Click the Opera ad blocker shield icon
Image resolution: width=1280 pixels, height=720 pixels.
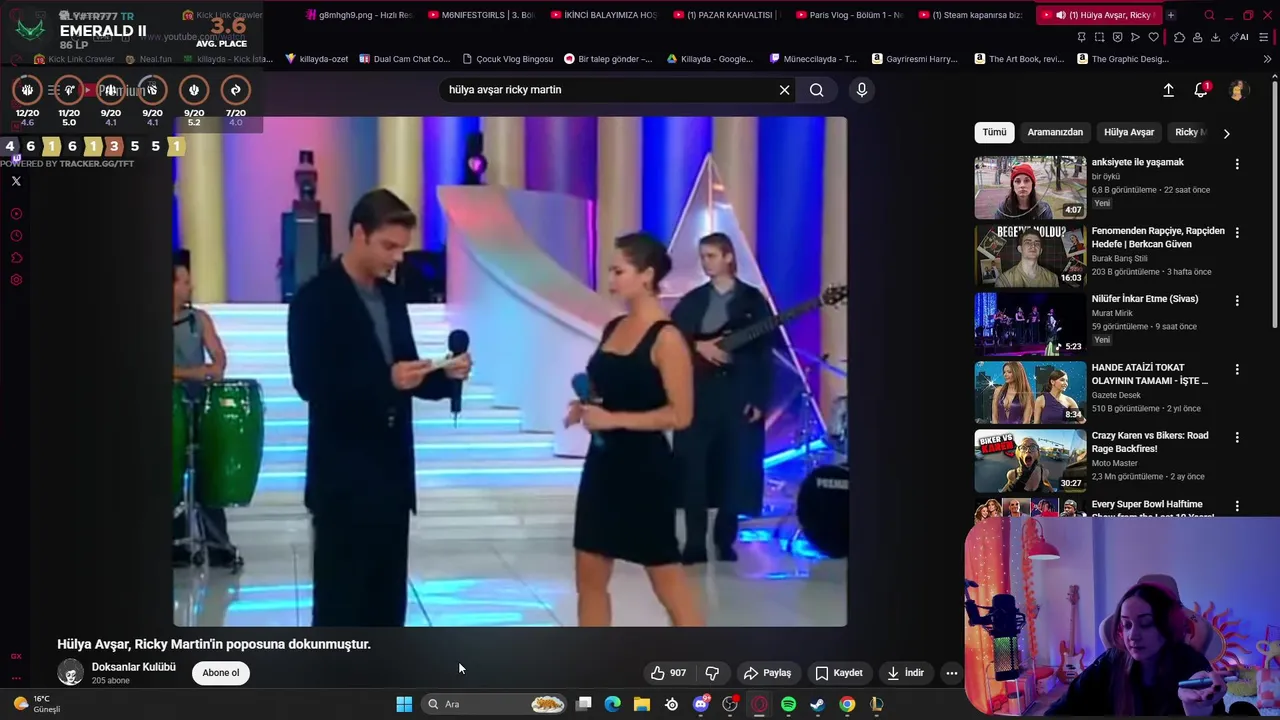coord(1117,37)
